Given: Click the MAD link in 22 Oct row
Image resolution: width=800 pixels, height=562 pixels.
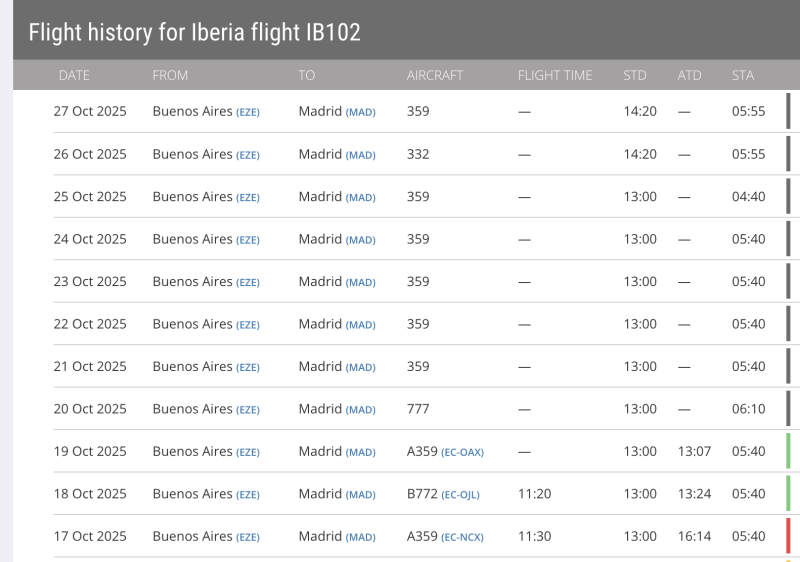Looking at the screenshot, I should pos(361,325).
